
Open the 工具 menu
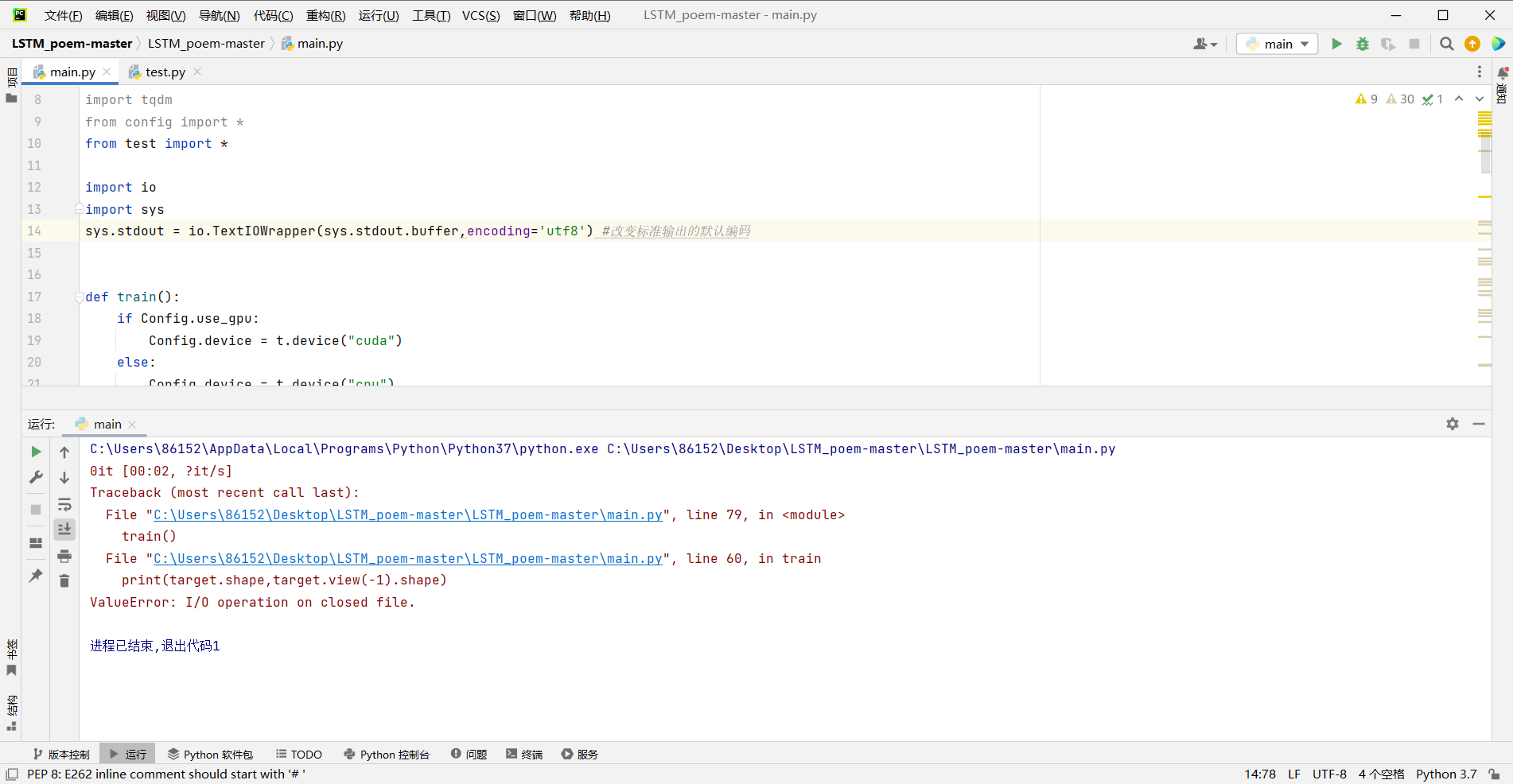point(431,15)
